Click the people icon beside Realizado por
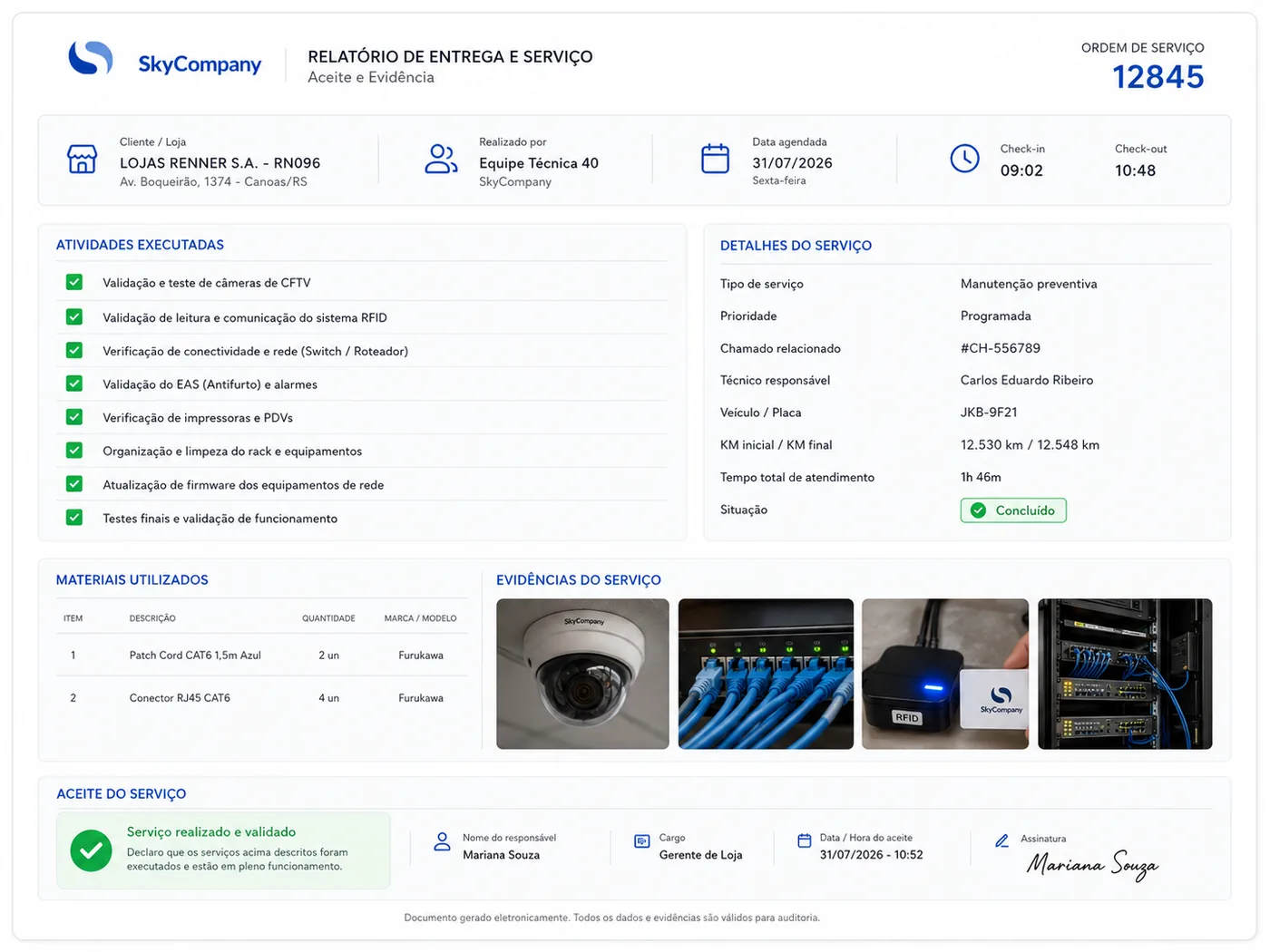Viewport: 1270px width, 952px height. 442,159
